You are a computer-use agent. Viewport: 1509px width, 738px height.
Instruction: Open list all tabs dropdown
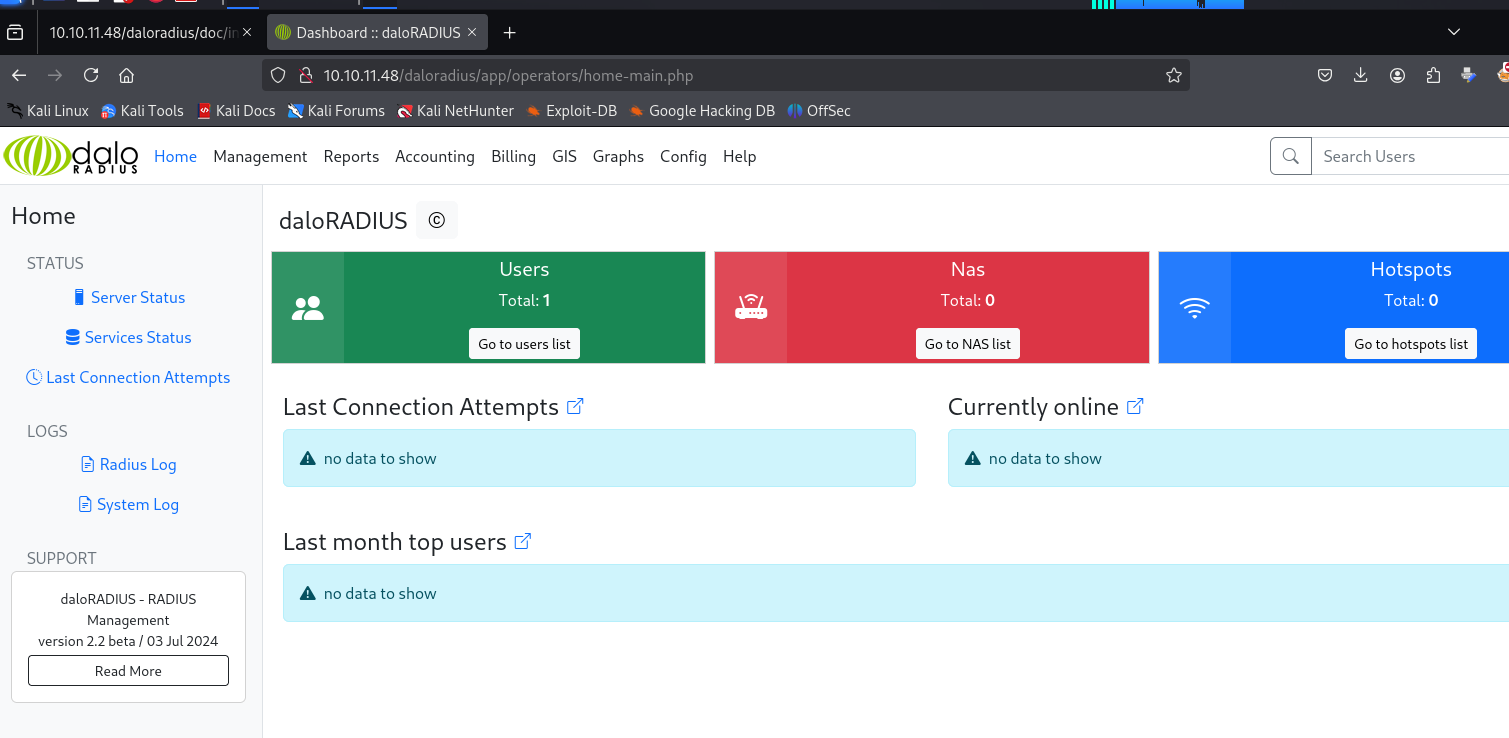click(x=1454, y=33)
